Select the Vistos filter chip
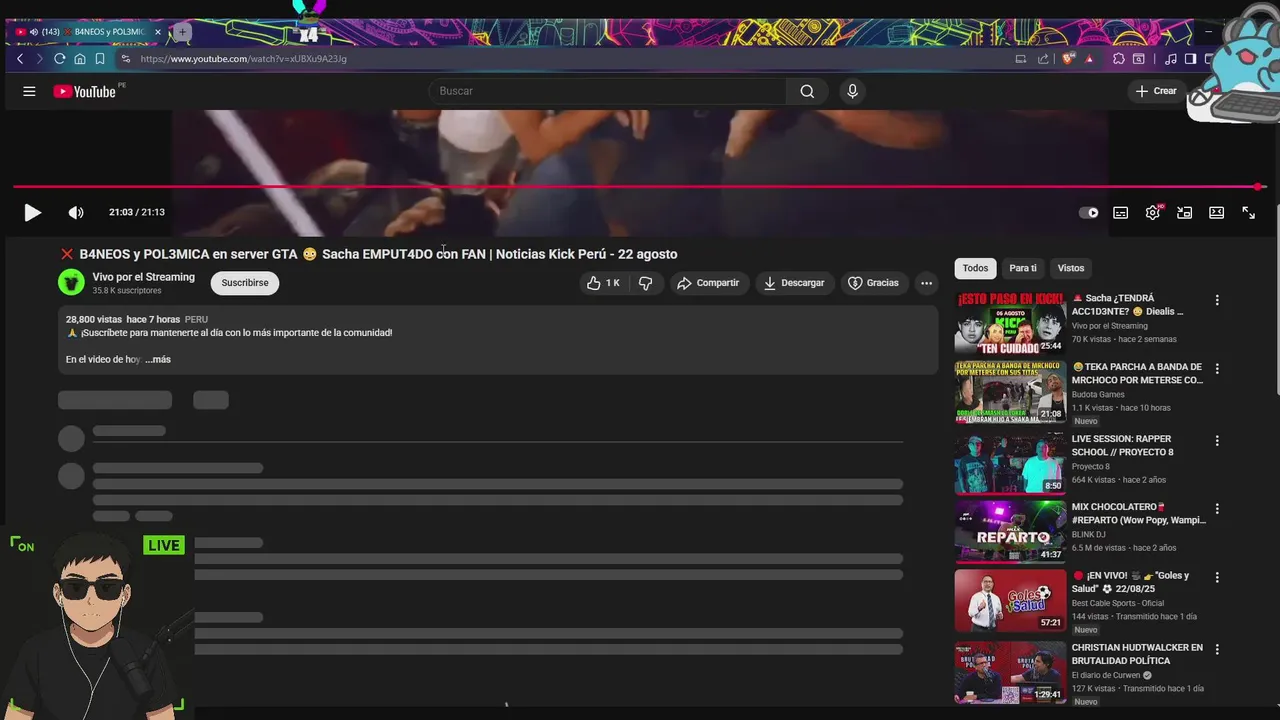Viewport: 1280px width, 720px height. tap(1071, 268)
